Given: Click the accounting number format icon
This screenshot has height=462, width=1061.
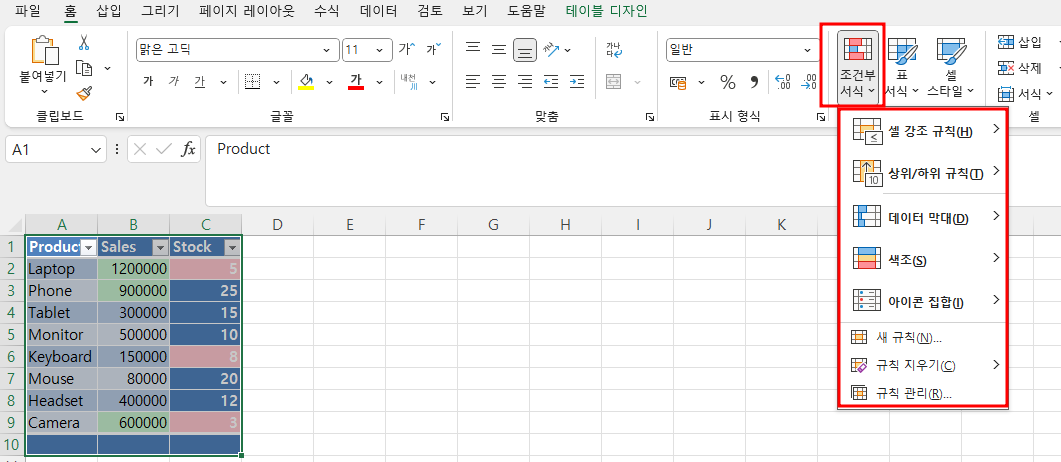Looking at the screenshot, I should point(678,83).
